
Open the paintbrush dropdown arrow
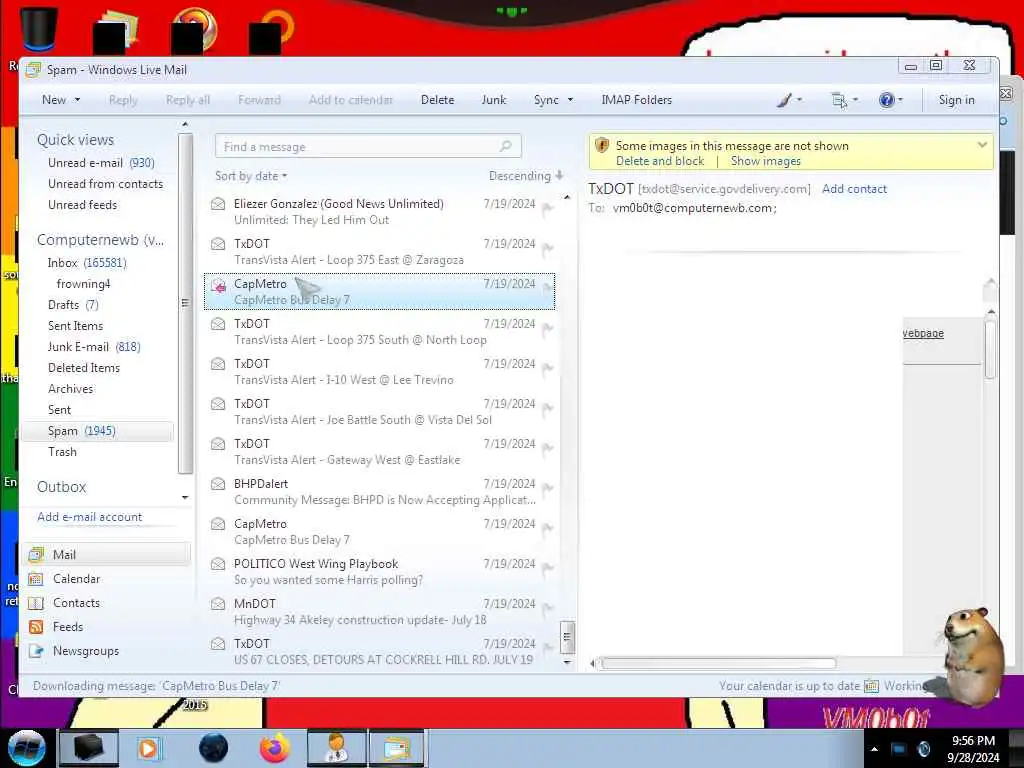799,100
